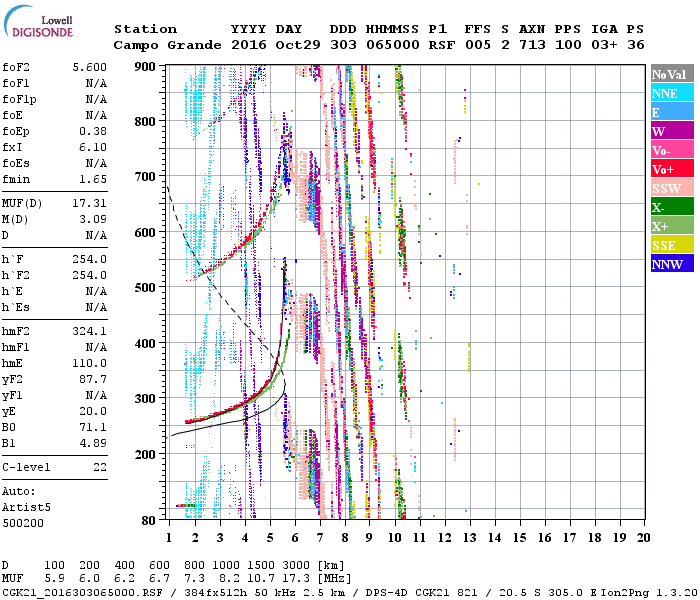Click the RSF P1 value
The image size is (700, 600).
coord(442,45)
